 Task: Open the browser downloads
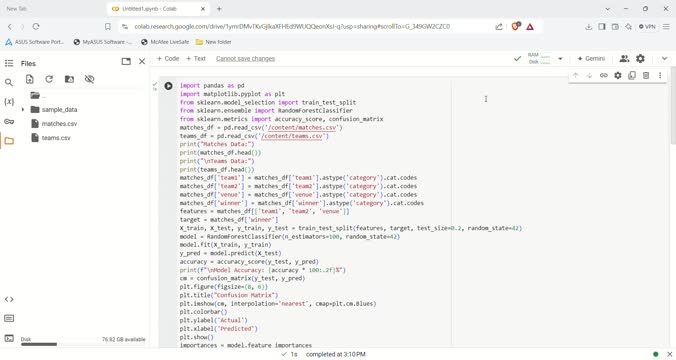click(588, 27)
